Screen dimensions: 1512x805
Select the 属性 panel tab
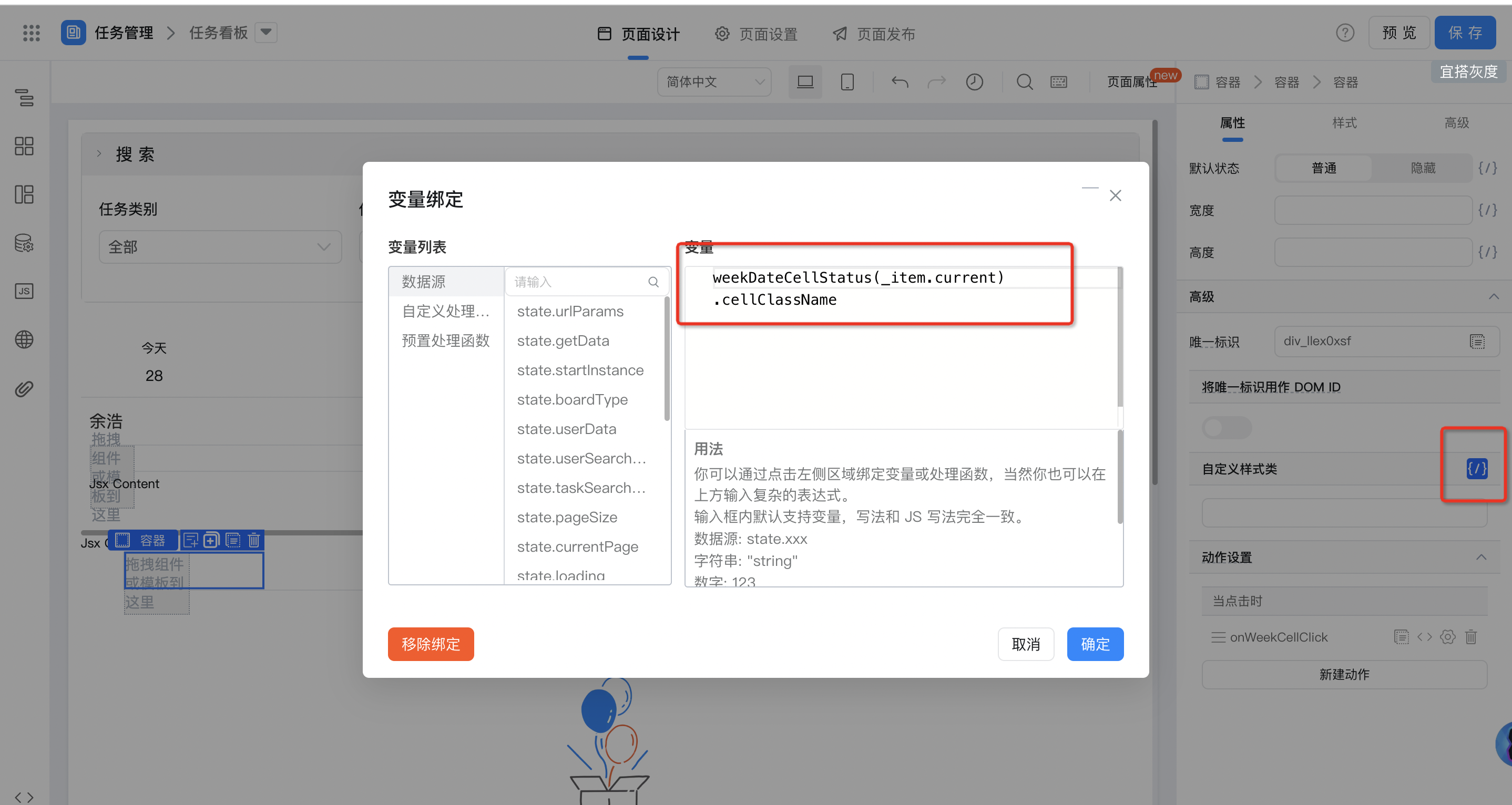[1232, 122]
